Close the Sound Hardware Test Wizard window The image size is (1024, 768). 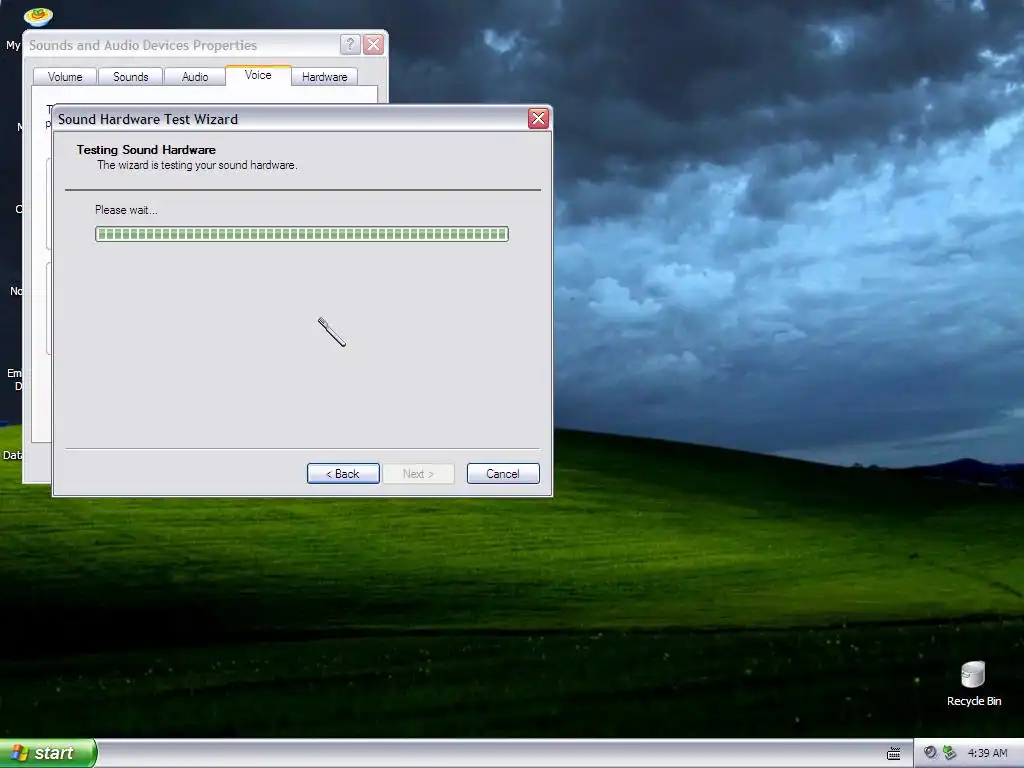pyautogui.click(x=538, y=118)
